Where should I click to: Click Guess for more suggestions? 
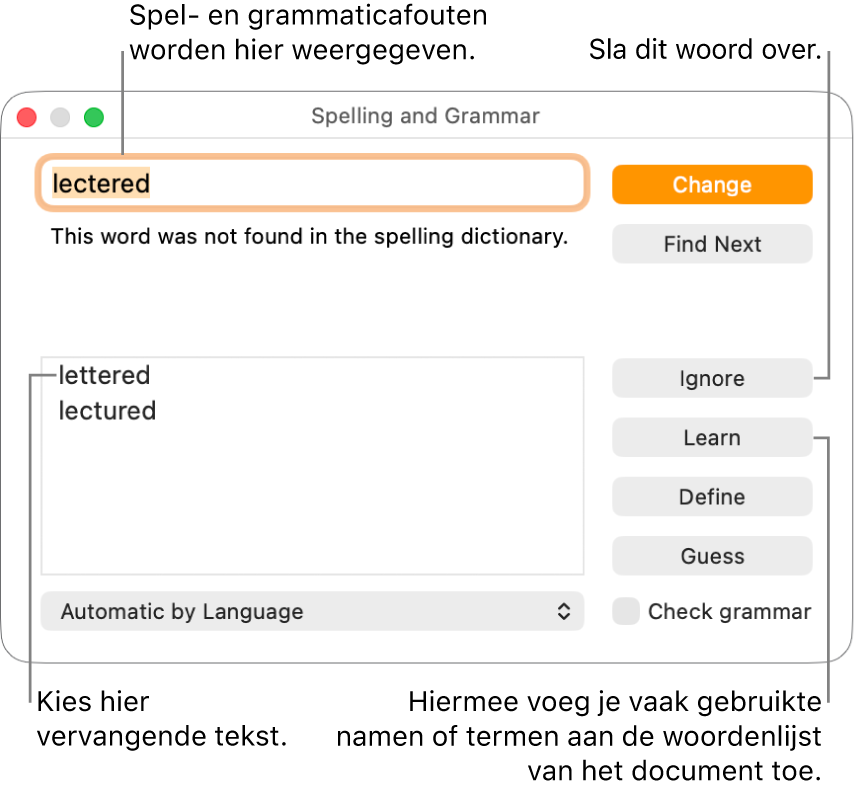point(712,556)
